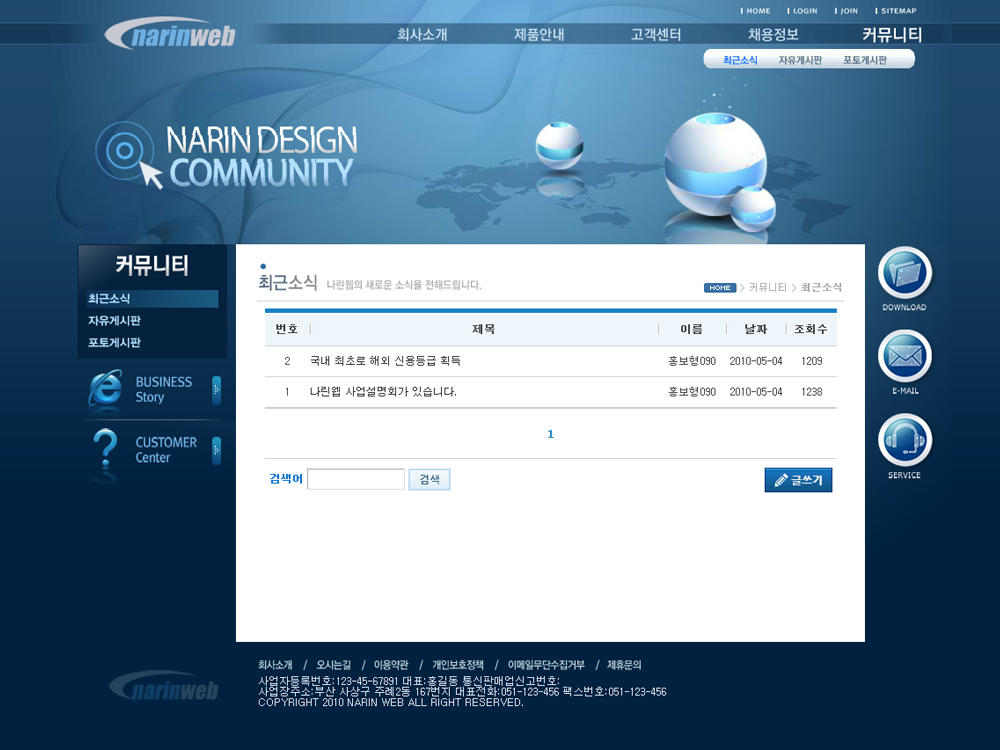The width and height of the screenshot is (1000, 750).
Task: Go to page 1 in pagination
Action: click(x=550, y=434)
